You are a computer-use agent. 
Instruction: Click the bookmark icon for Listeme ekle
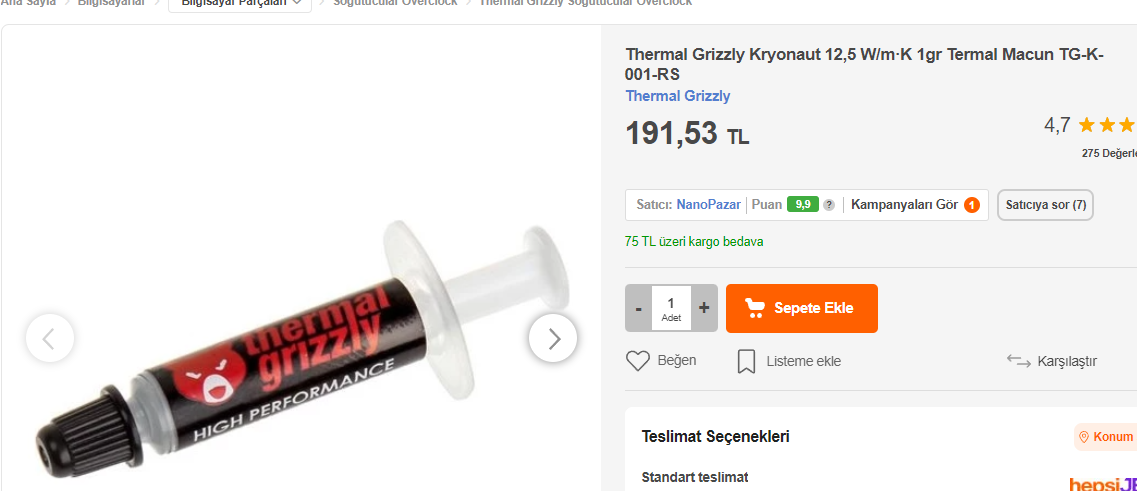point(746,361)
